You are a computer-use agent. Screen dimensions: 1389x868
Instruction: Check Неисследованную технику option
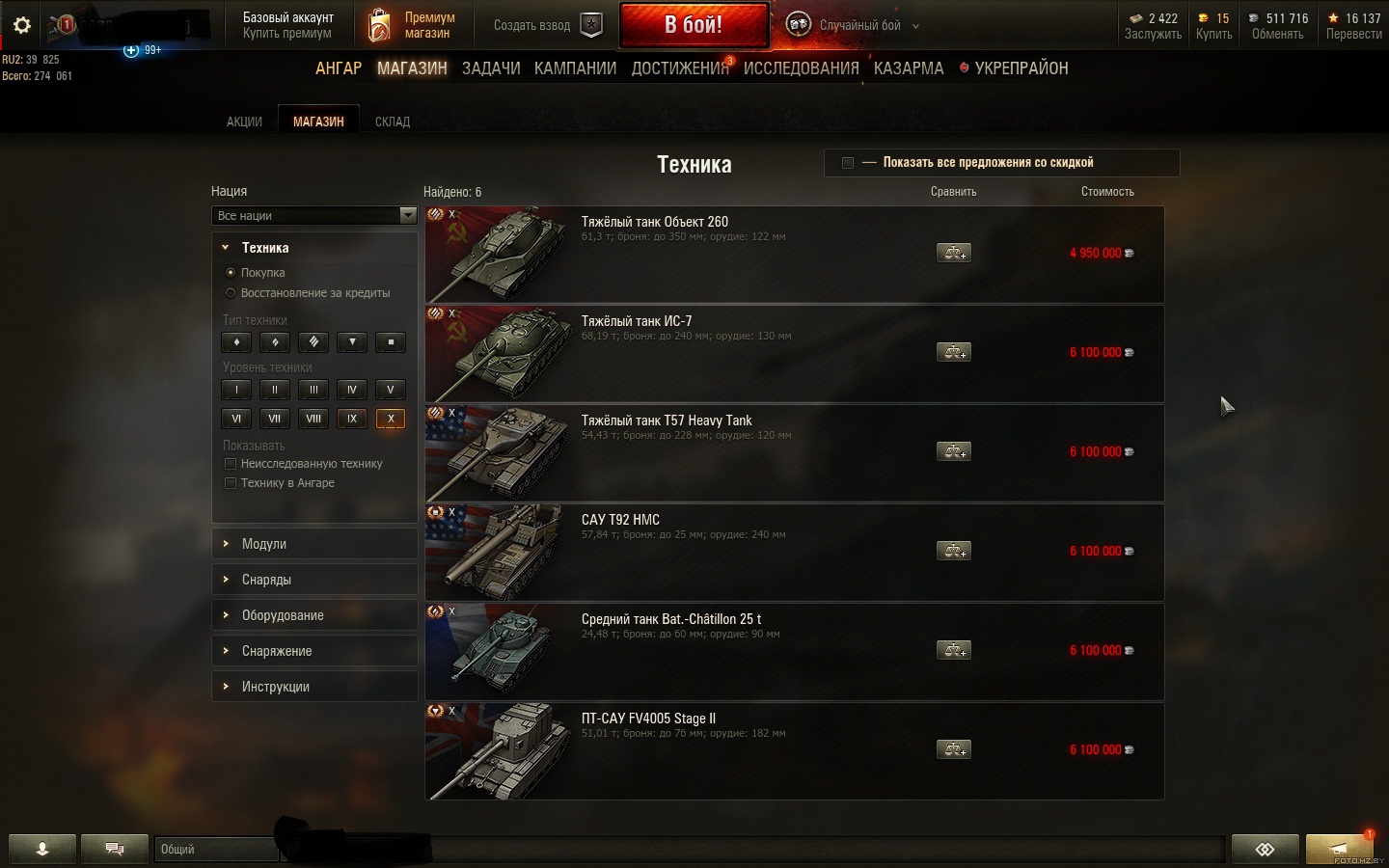231,464
